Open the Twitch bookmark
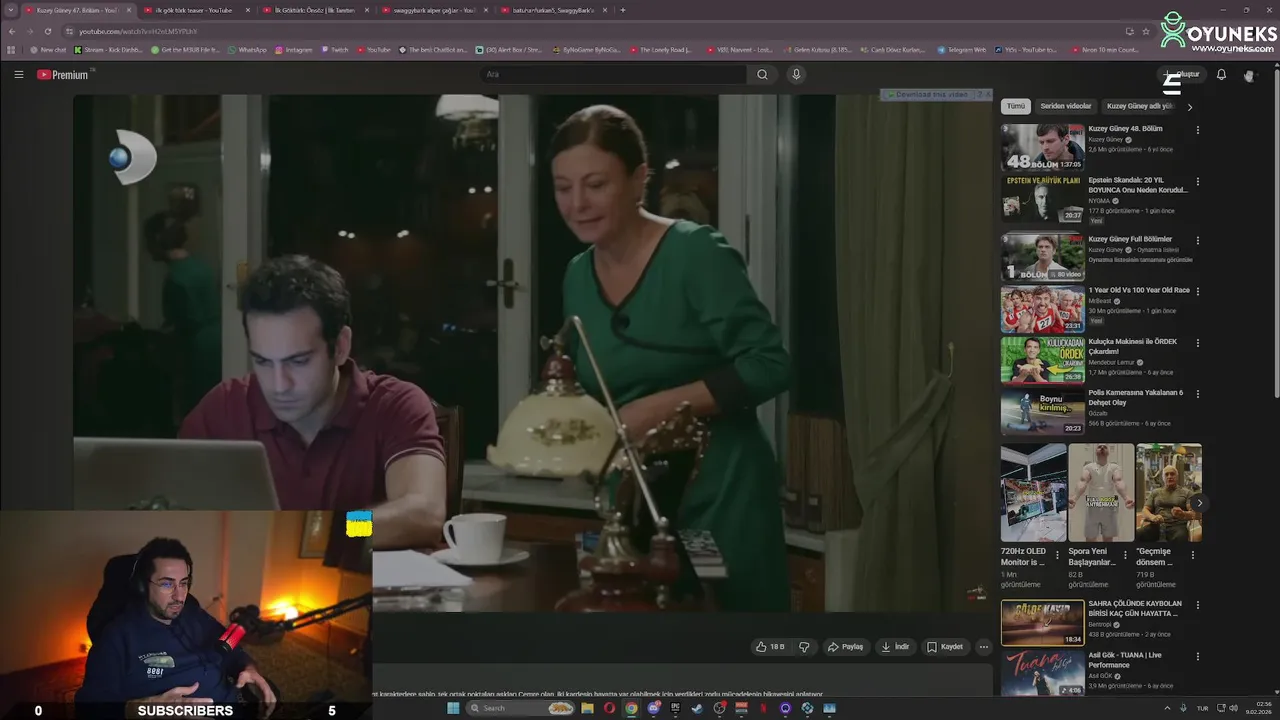The image size is (1280, 720). [x=335, y=49]
